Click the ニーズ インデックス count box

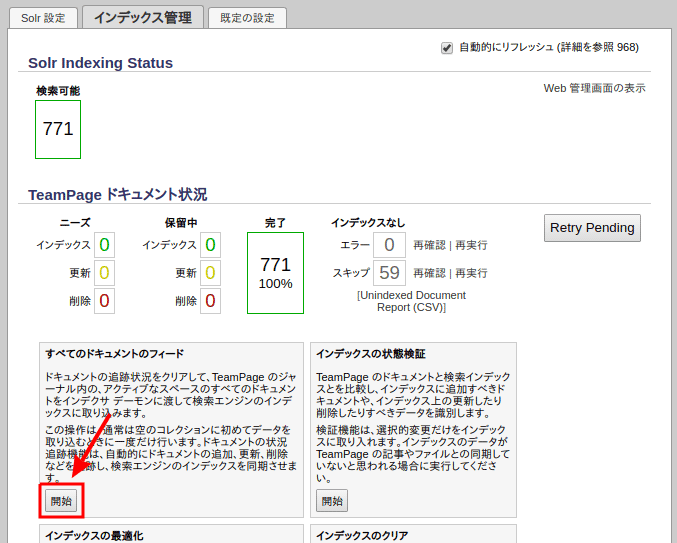tap(105, 245)
